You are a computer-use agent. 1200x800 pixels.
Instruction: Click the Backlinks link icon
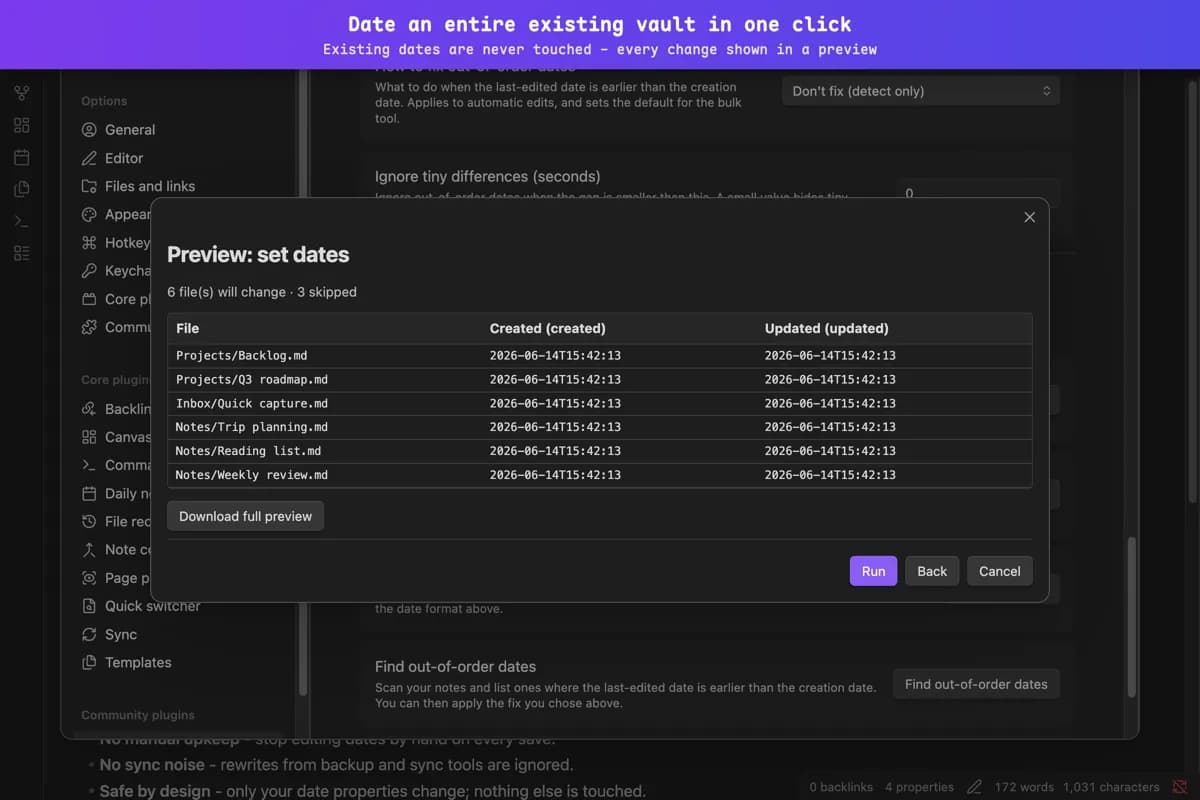89,409
